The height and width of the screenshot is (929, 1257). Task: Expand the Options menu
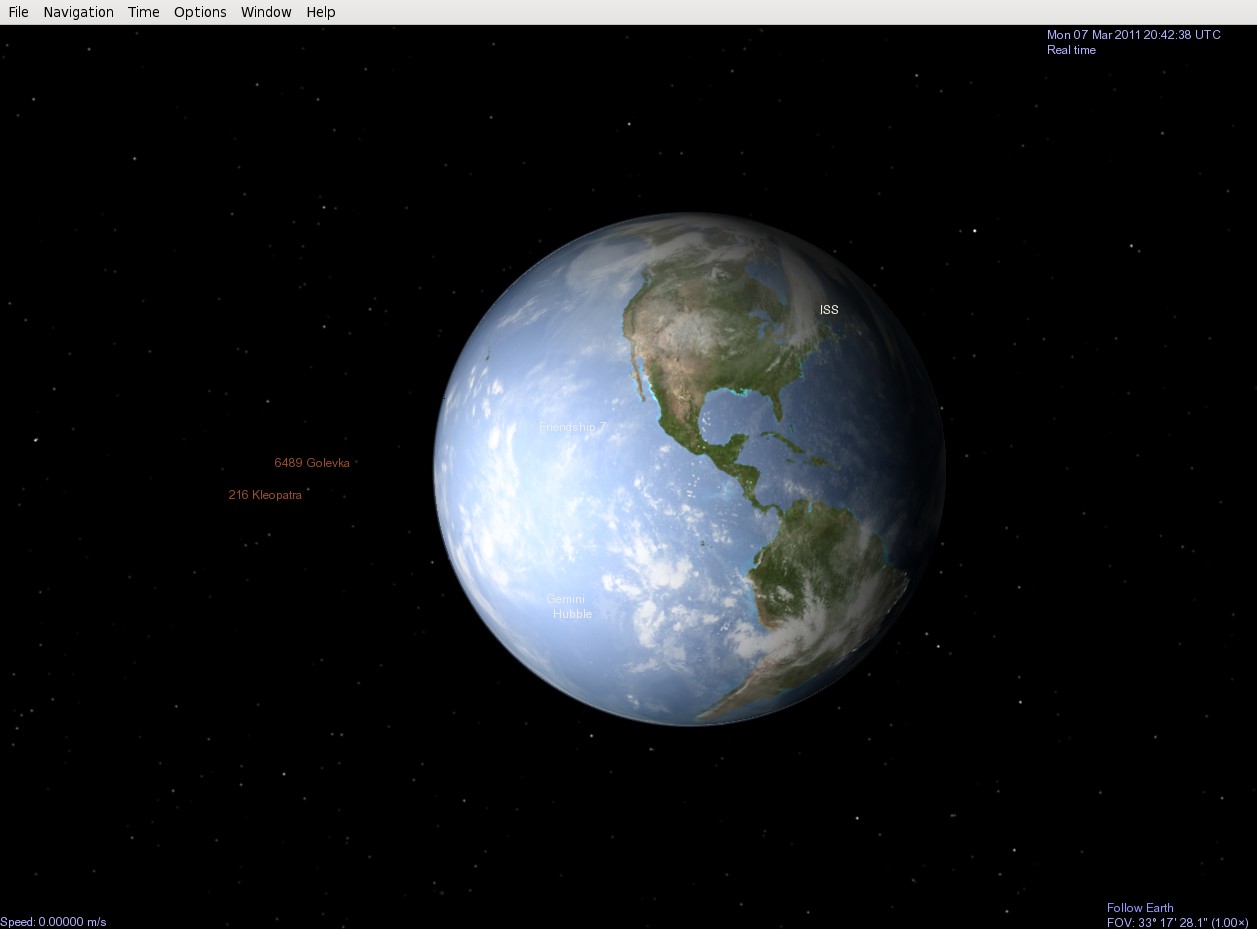(x=200, y=12)
